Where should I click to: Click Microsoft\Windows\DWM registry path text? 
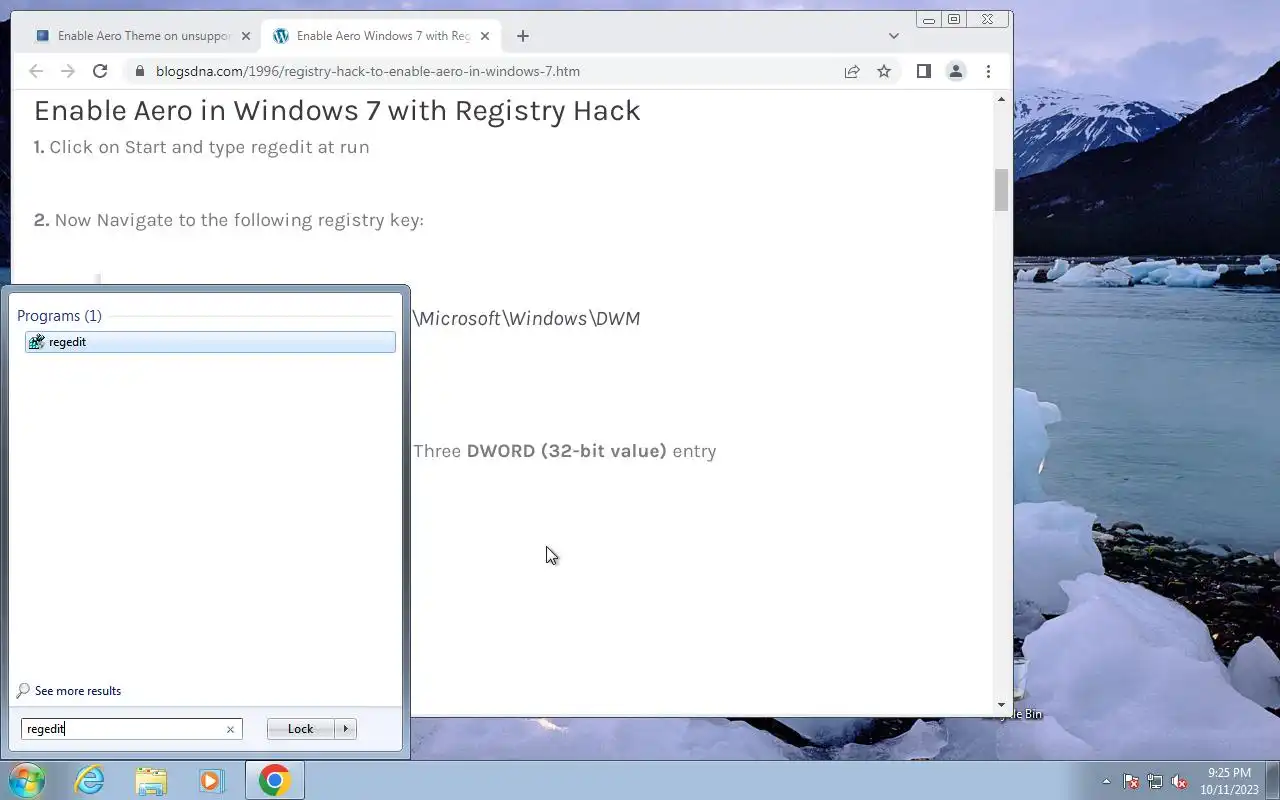(x=527, y=318)
